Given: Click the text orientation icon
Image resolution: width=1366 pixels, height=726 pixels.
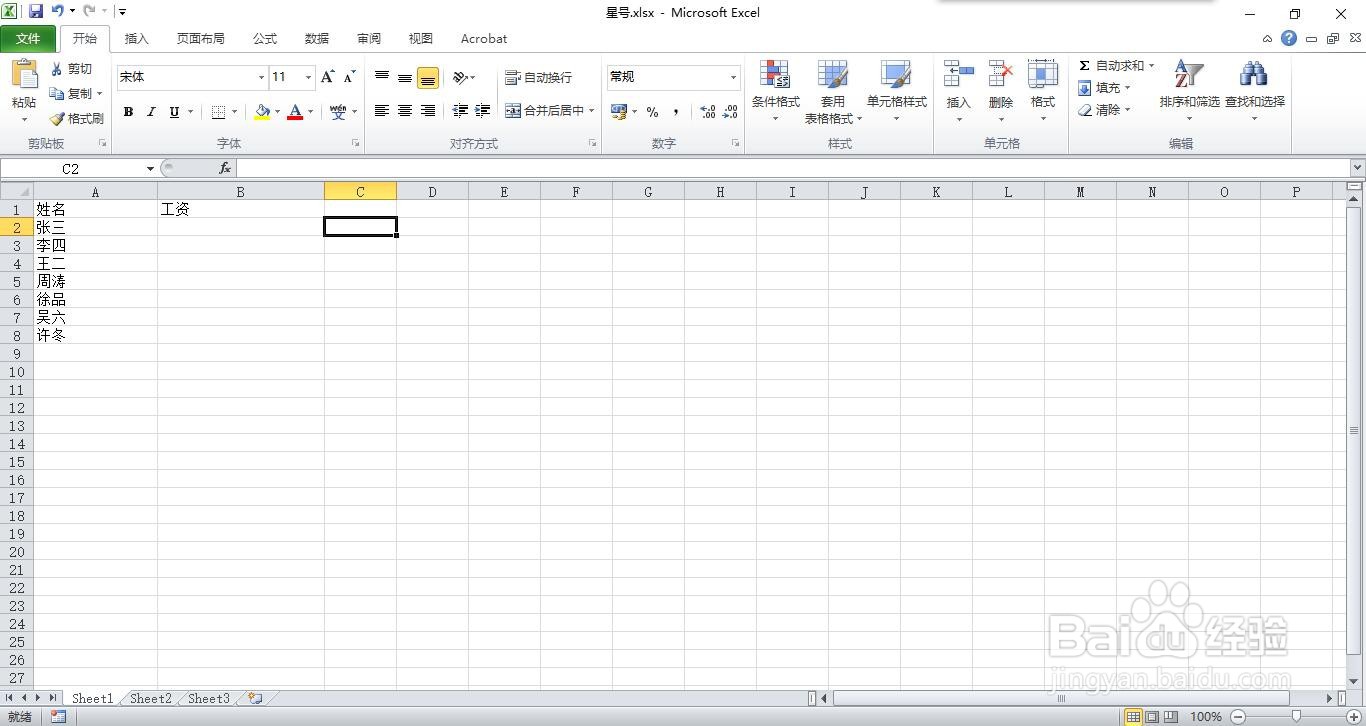Looking at the screenshot, I should [x=460, y=77].
